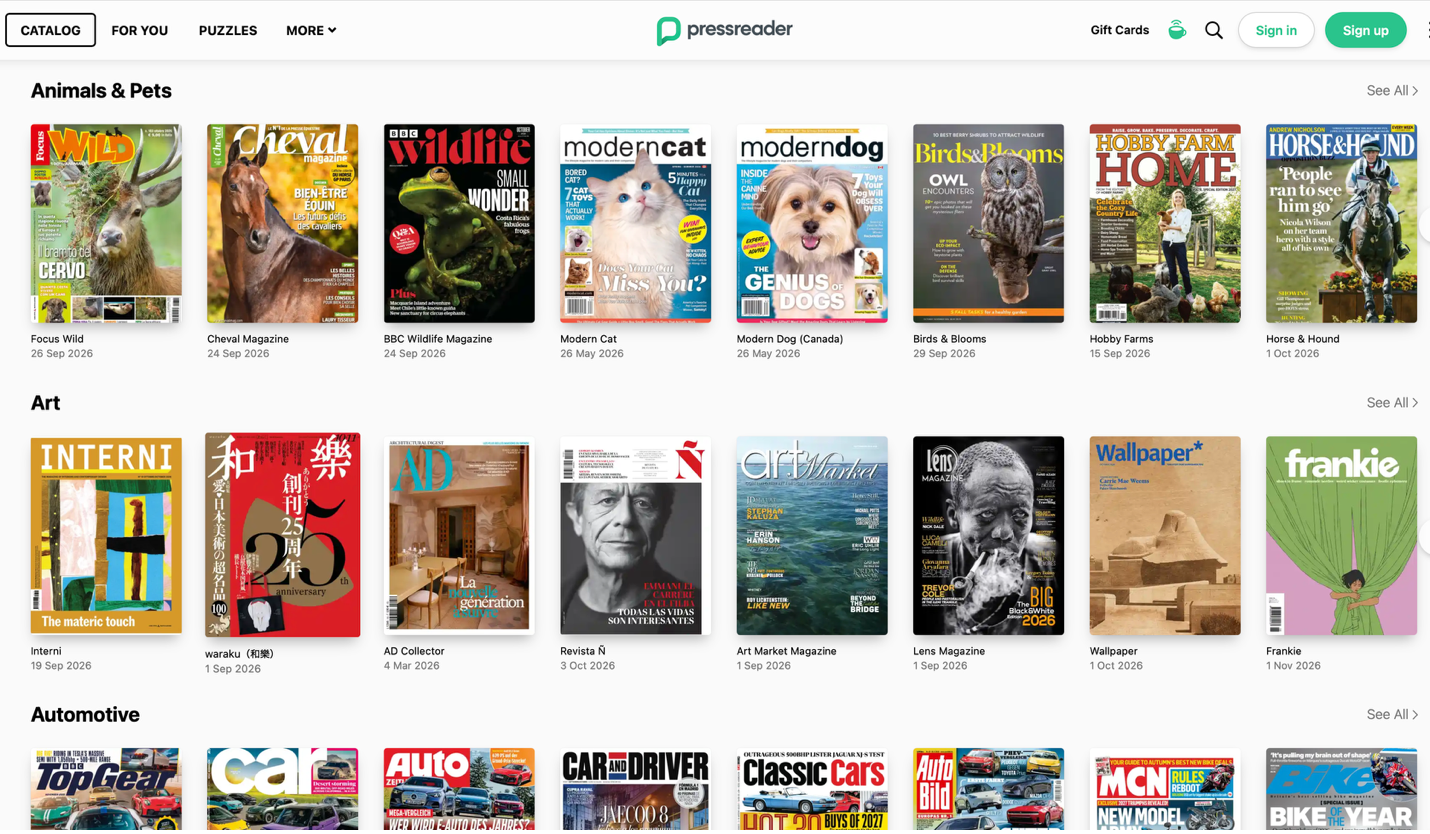Click the 'BBC Wildlife Magazine' title text
The image size is (1430, 834).
(x=438, y=339)
